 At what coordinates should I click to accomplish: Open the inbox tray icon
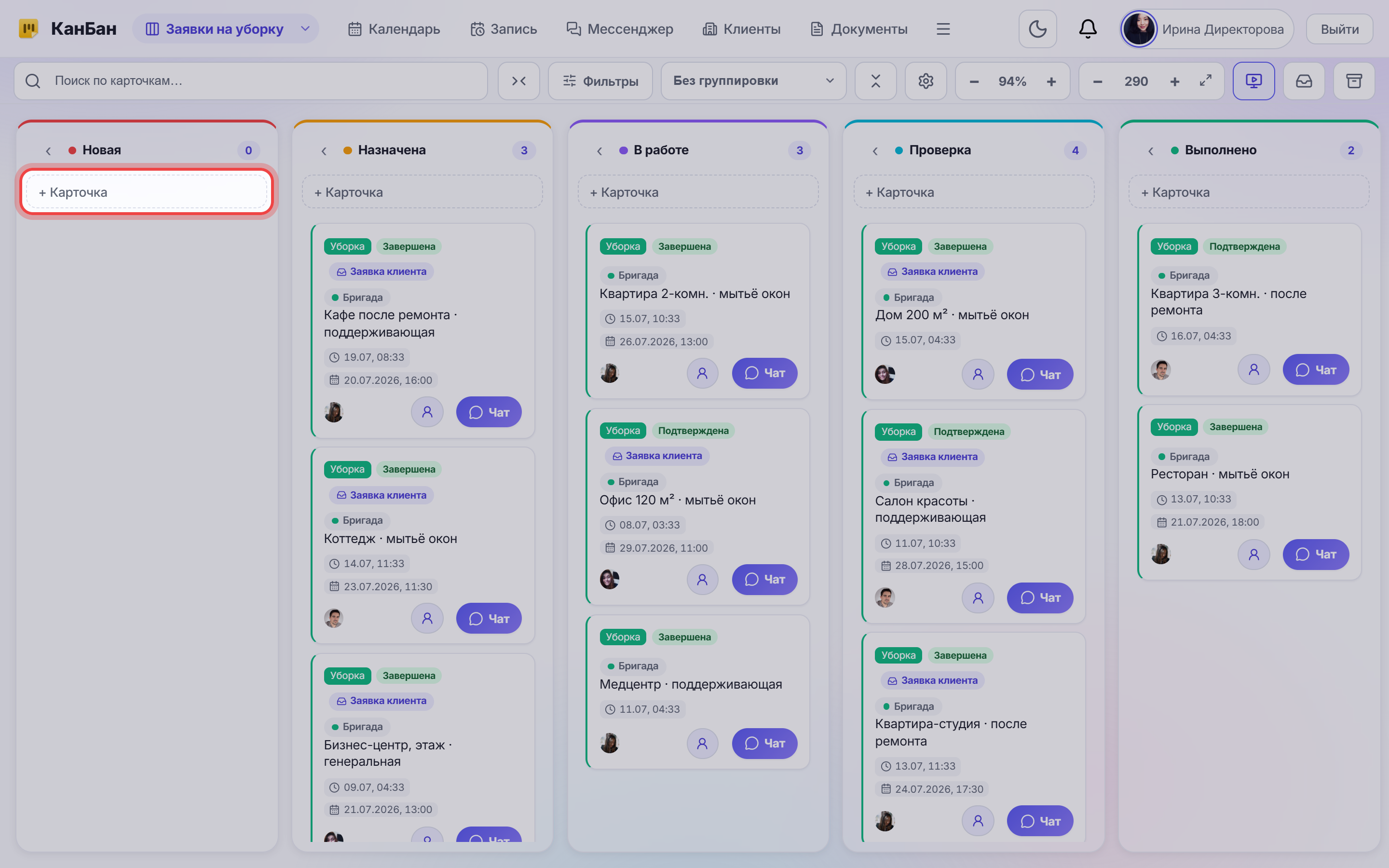coord(1304,81)
